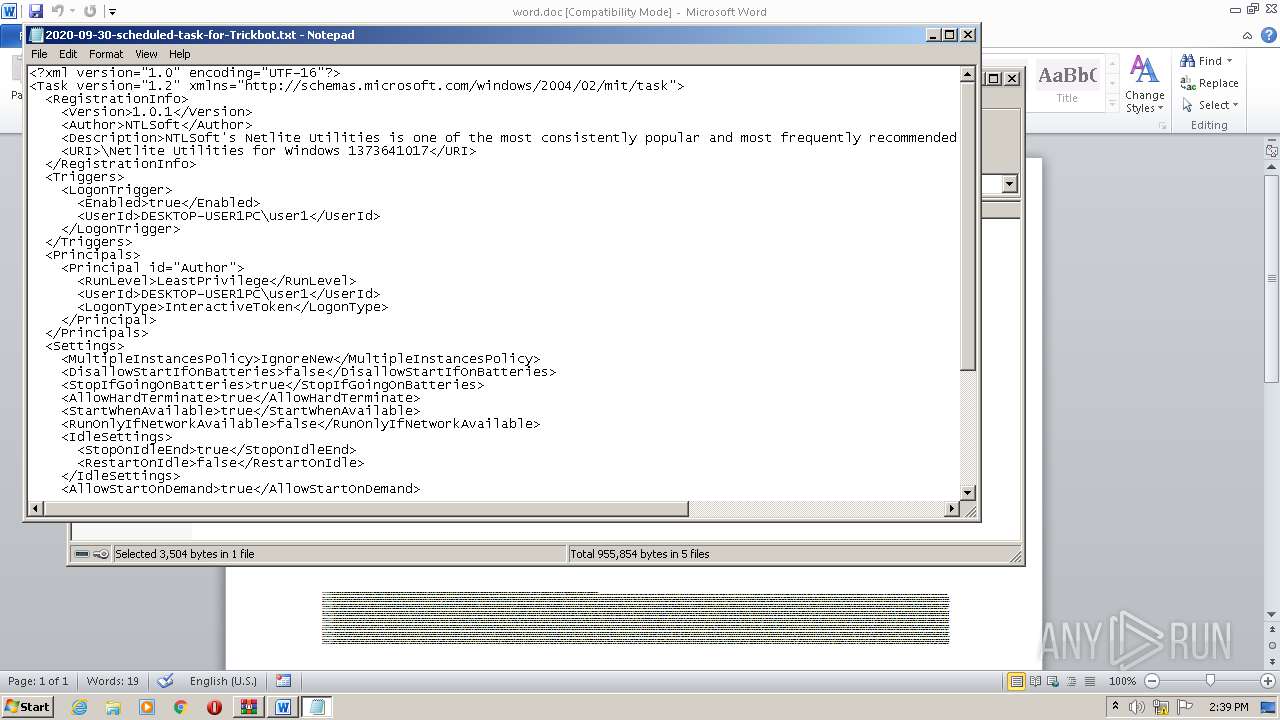The height and width of the screenshot is (720, 1280).
Task: Click macro recording icon in status bar
Action: click(x=283, y=681)
